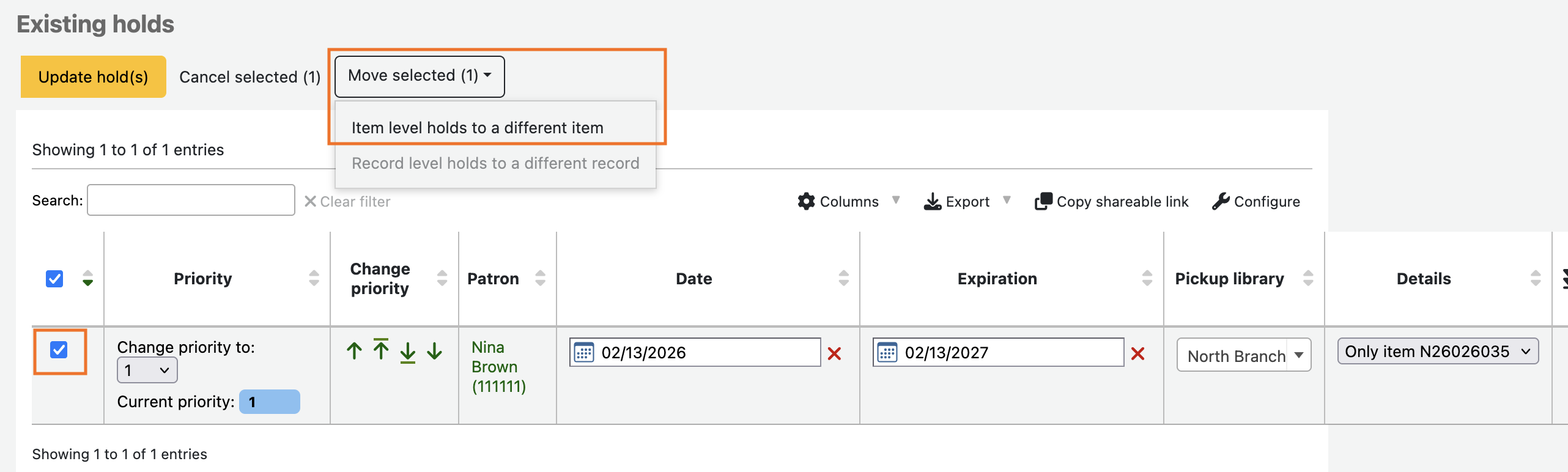The height and width of the screenshot is (472, 1568).
Task: Open the Change priority to dropdown
Action: pyautogui.click(x=147, y=371)
